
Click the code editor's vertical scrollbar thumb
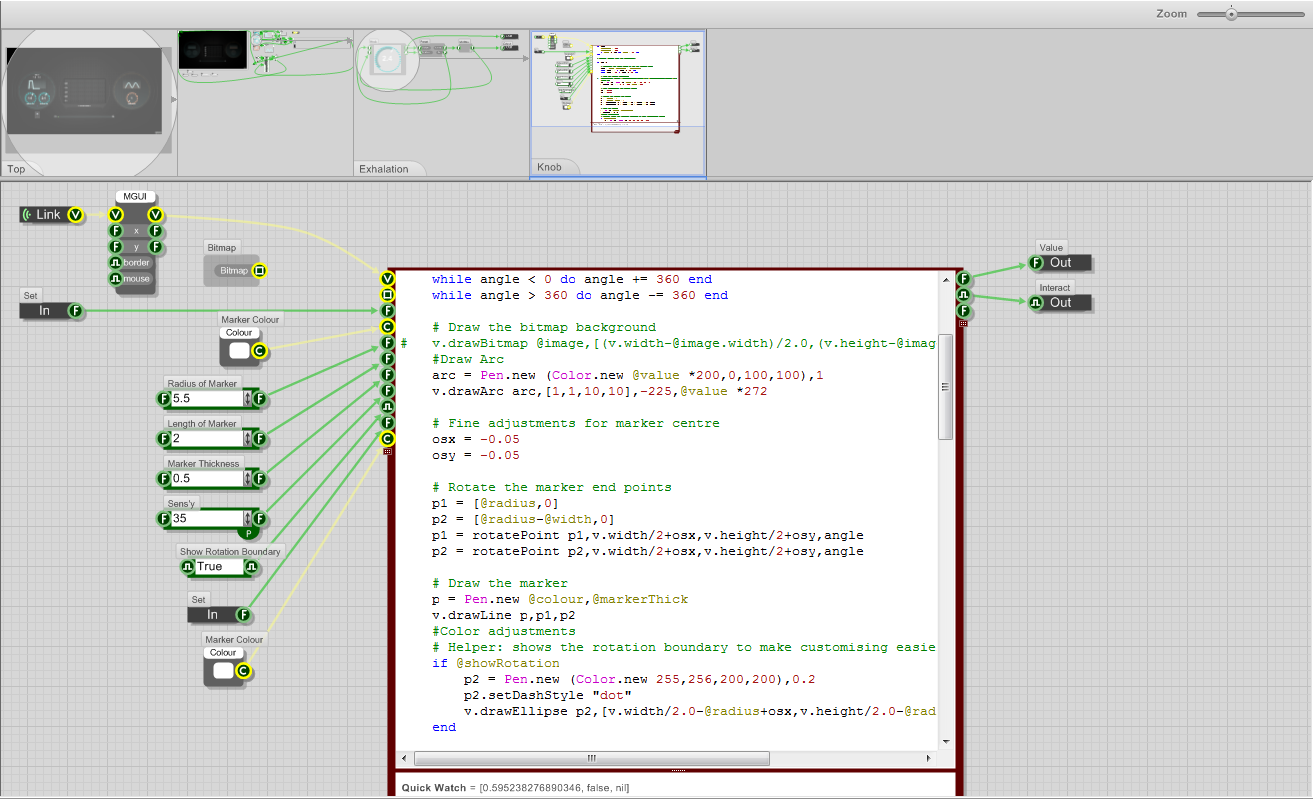[x=945, y=386]
